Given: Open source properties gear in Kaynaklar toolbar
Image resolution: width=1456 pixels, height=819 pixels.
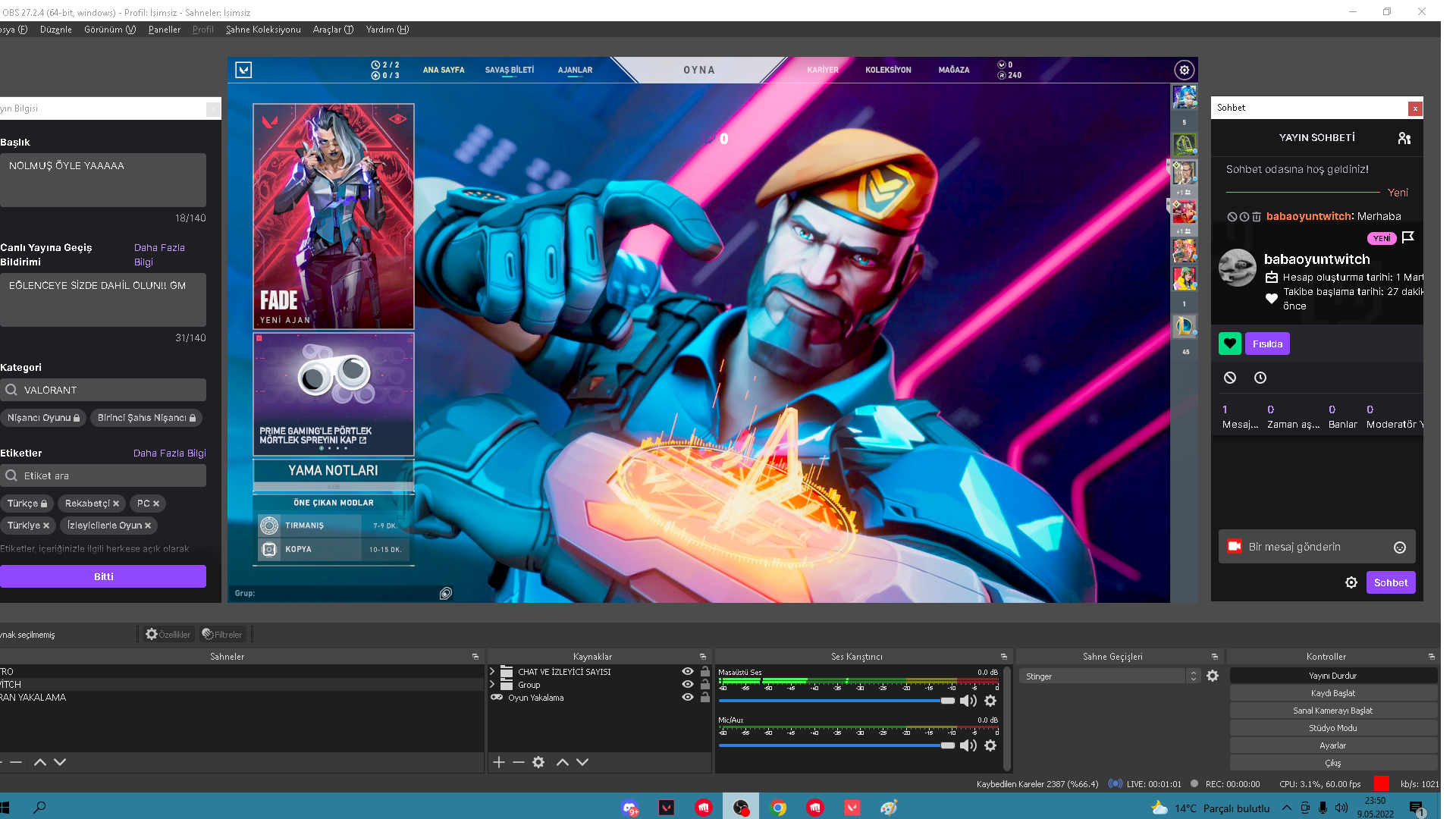Looking at the screenshot, I should 538,762.
